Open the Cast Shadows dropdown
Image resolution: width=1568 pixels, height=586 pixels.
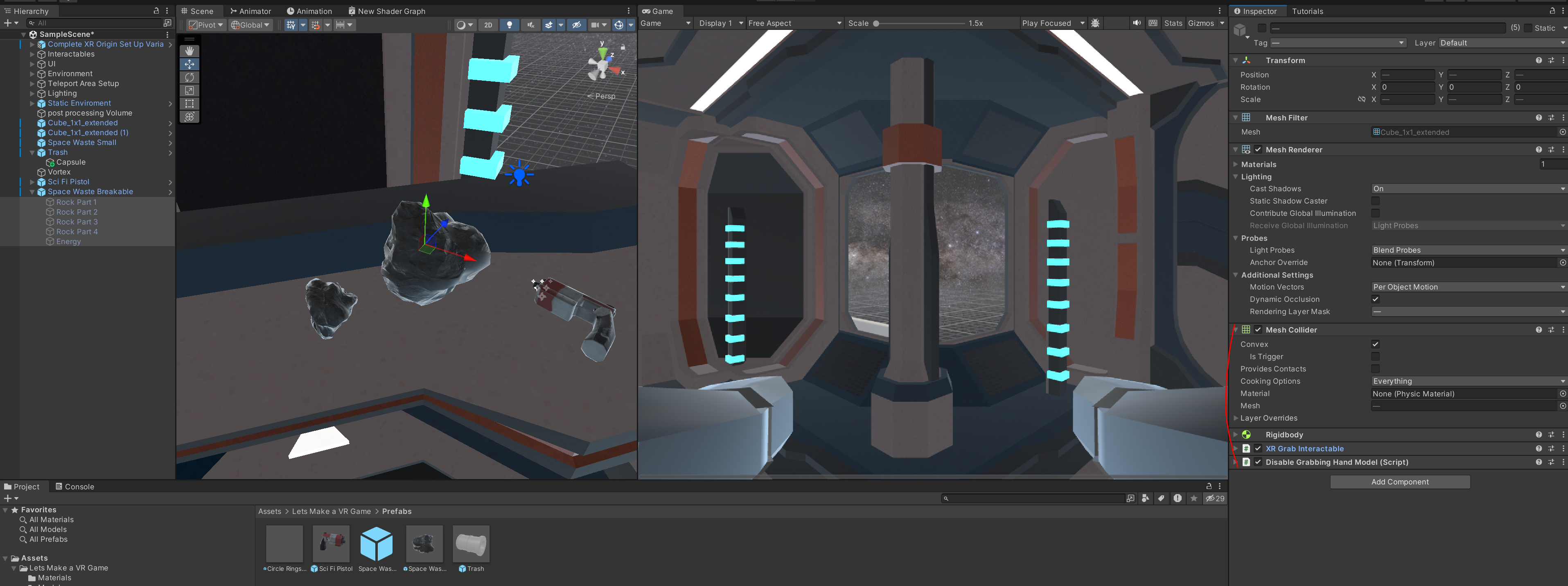click(x=1468, y=189)
